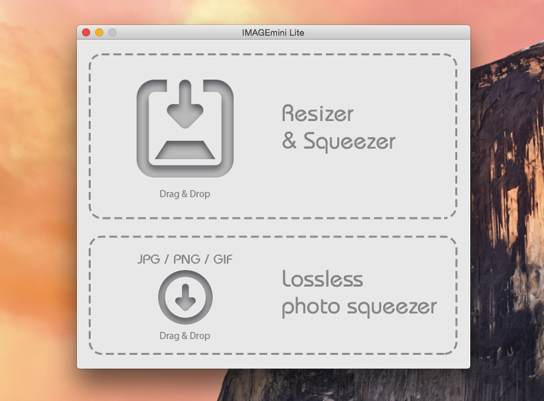Minimize the window with yellow button
Screen dimensions: 544x401
click(99, 33)
